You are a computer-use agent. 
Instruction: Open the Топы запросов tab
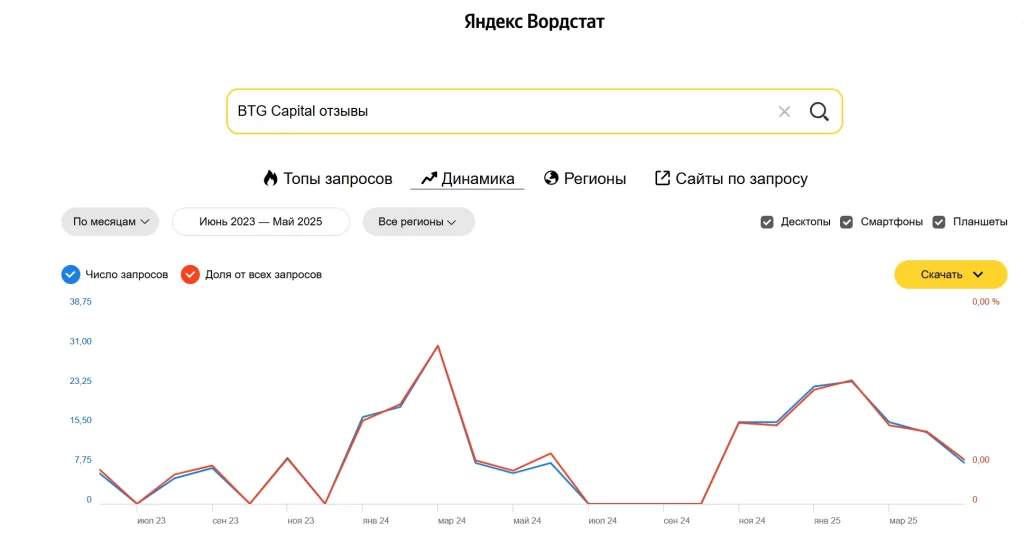(x=328, y=178)
